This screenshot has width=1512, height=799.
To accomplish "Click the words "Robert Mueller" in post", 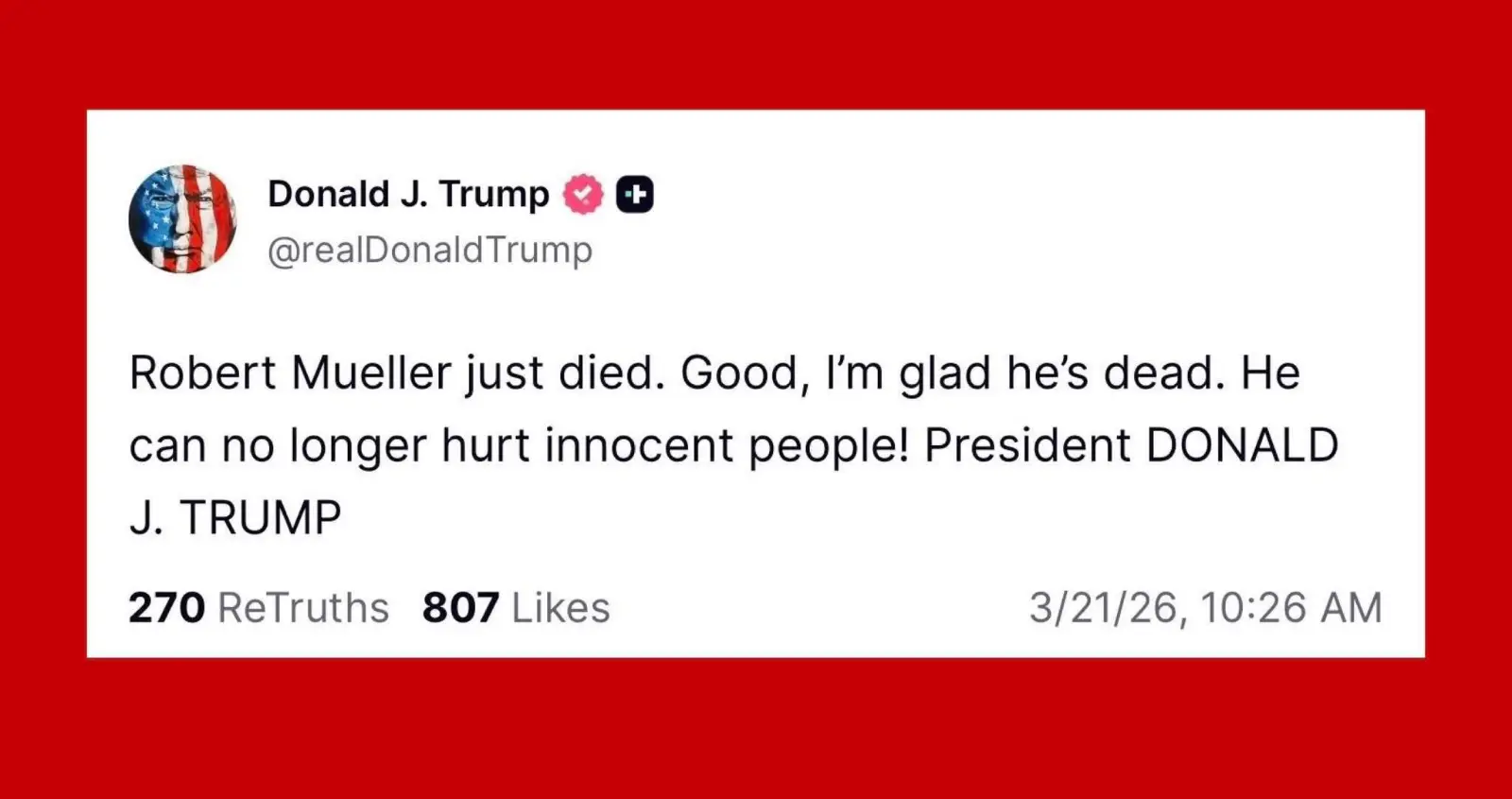I will click(x=290, y=373).
